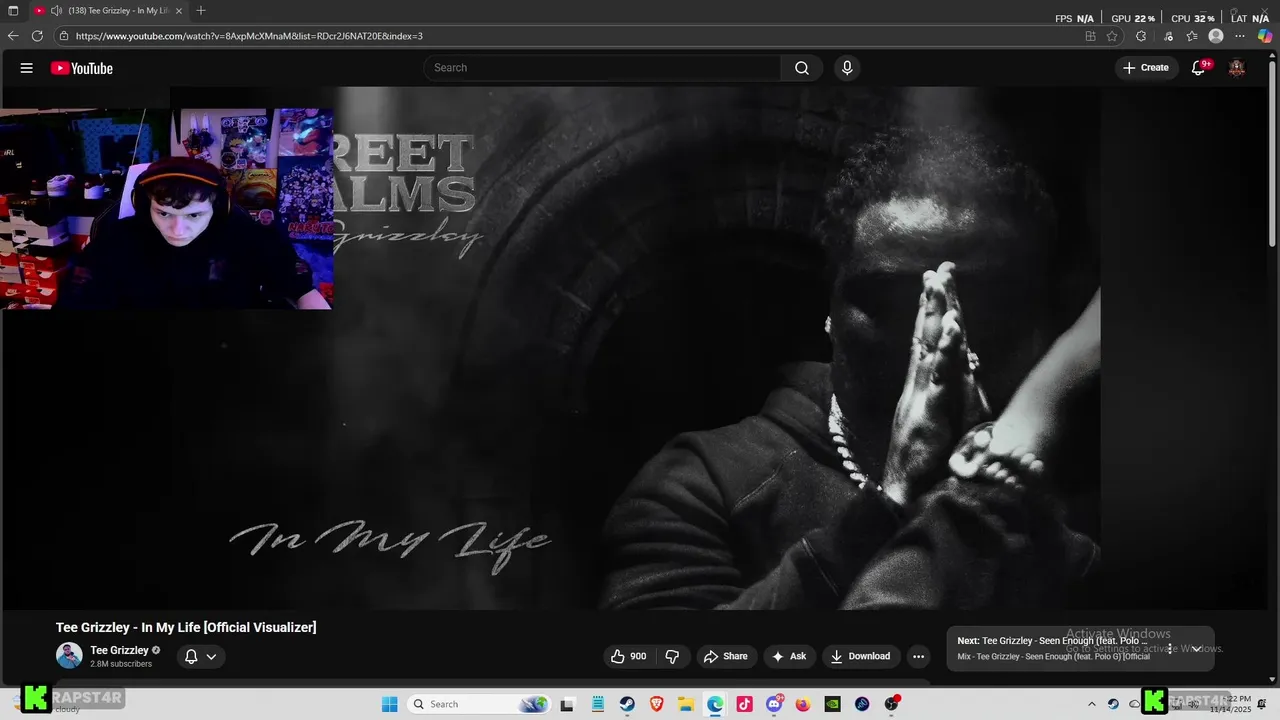
Task: Show hidden system tray icons chevron
Action: click(1092, 704)
